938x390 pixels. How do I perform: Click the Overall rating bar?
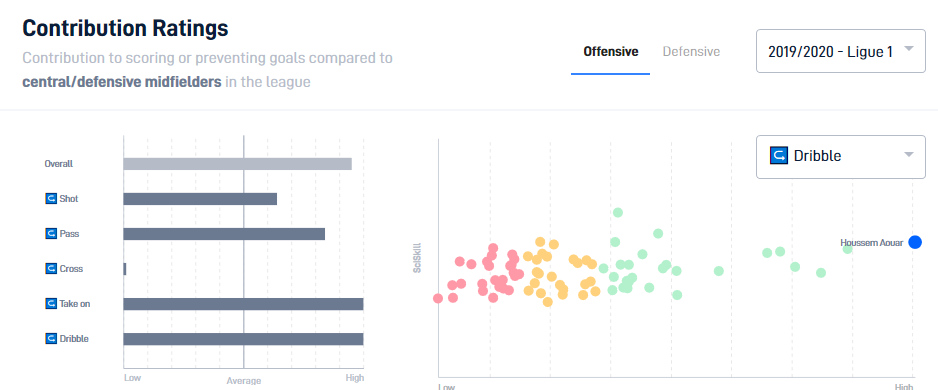pos(237,164)
